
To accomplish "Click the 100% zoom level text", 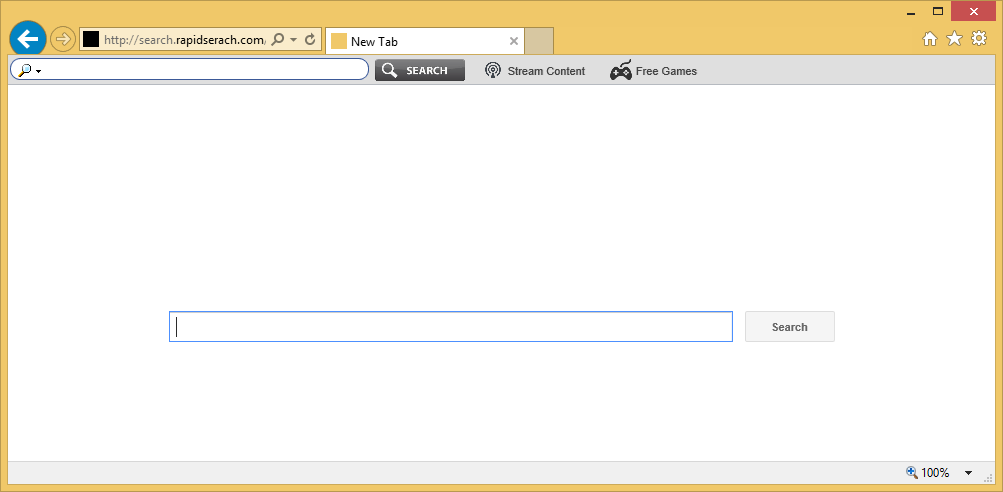I will click(x=935, y=473).
